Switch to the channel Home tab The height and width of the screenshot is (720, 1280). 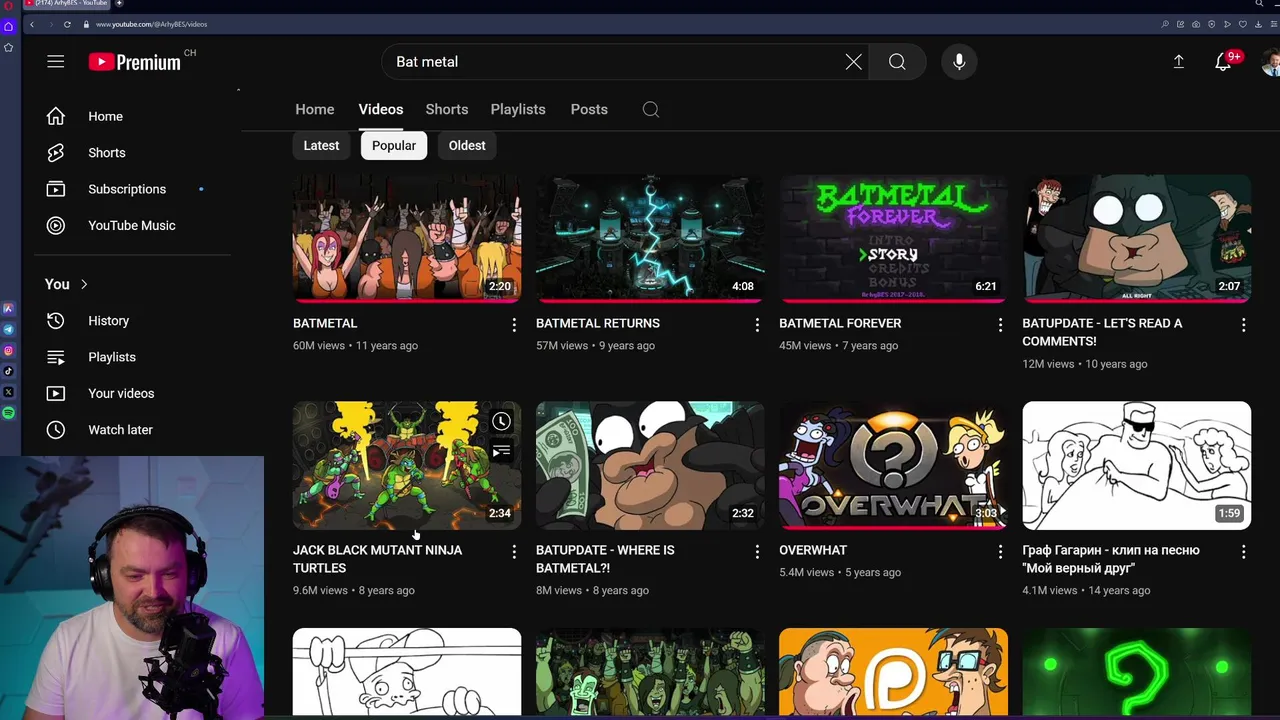click(315, 109)
